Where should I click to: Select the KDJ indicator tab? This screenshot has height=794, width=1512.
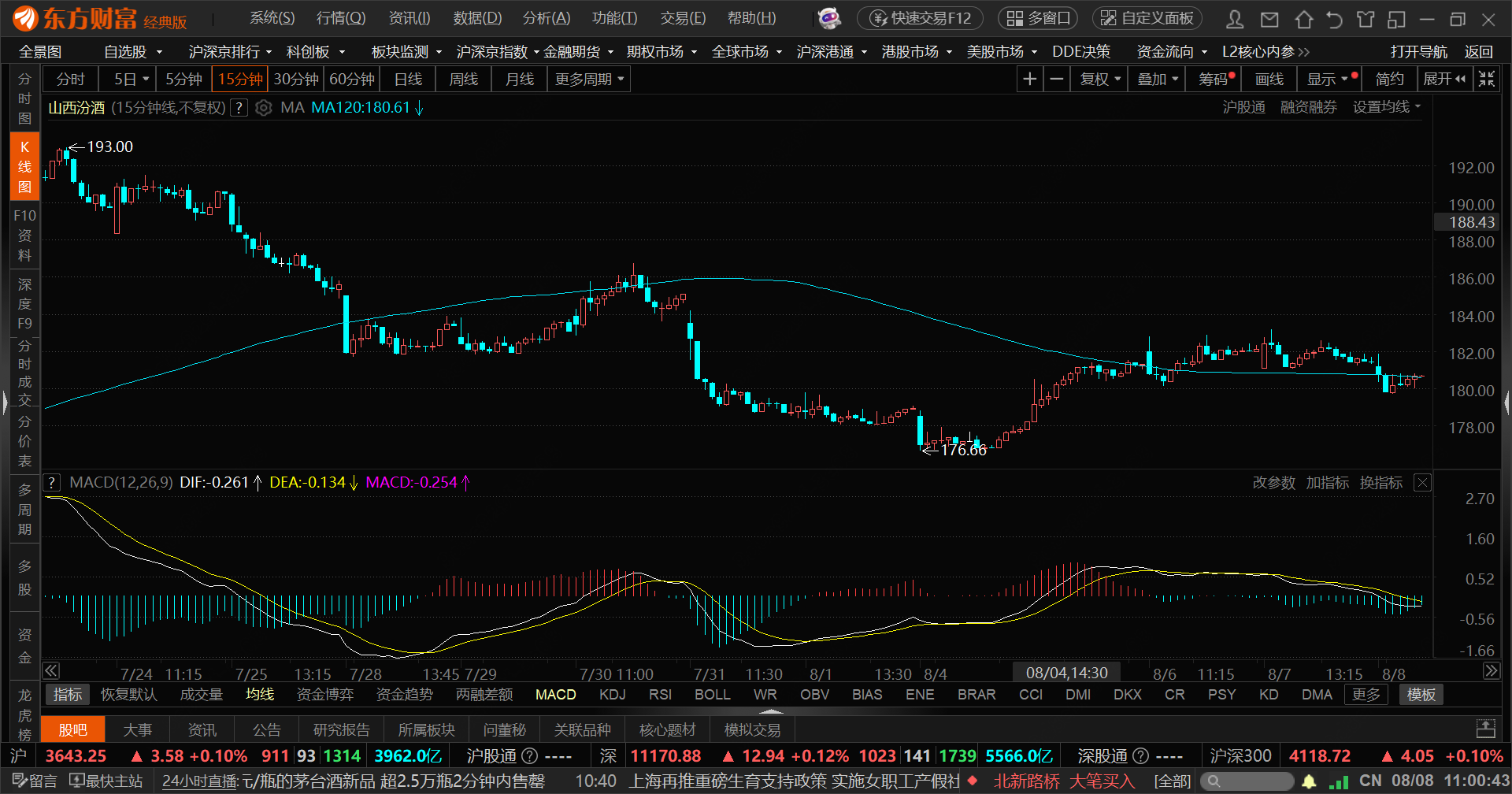(x=612, y=695)
